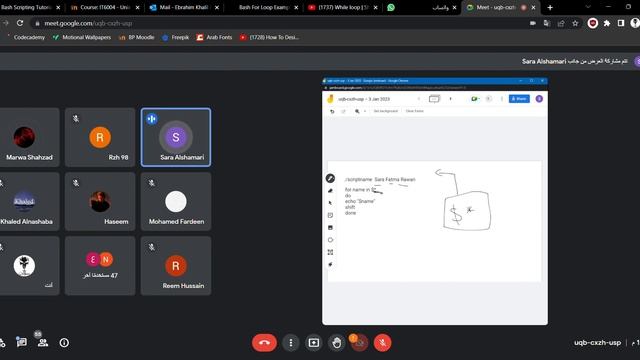The height and width of the screenshot is (360, 640).
Task: Add a sticky note in Jamboard
Action: tap(330, 215)
